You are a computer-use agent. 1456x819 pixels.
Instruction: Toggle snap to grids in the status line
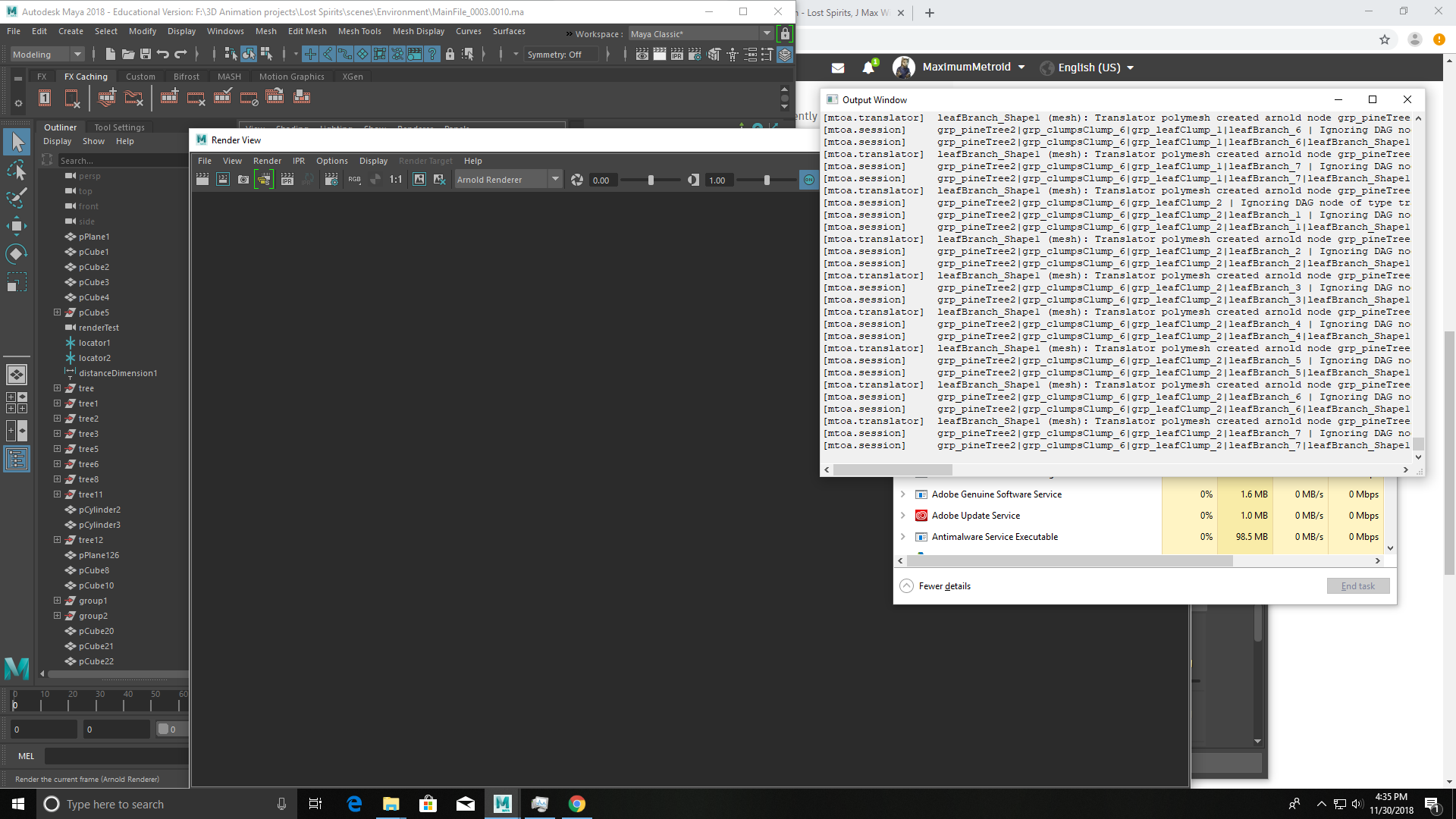coord(310,54)
